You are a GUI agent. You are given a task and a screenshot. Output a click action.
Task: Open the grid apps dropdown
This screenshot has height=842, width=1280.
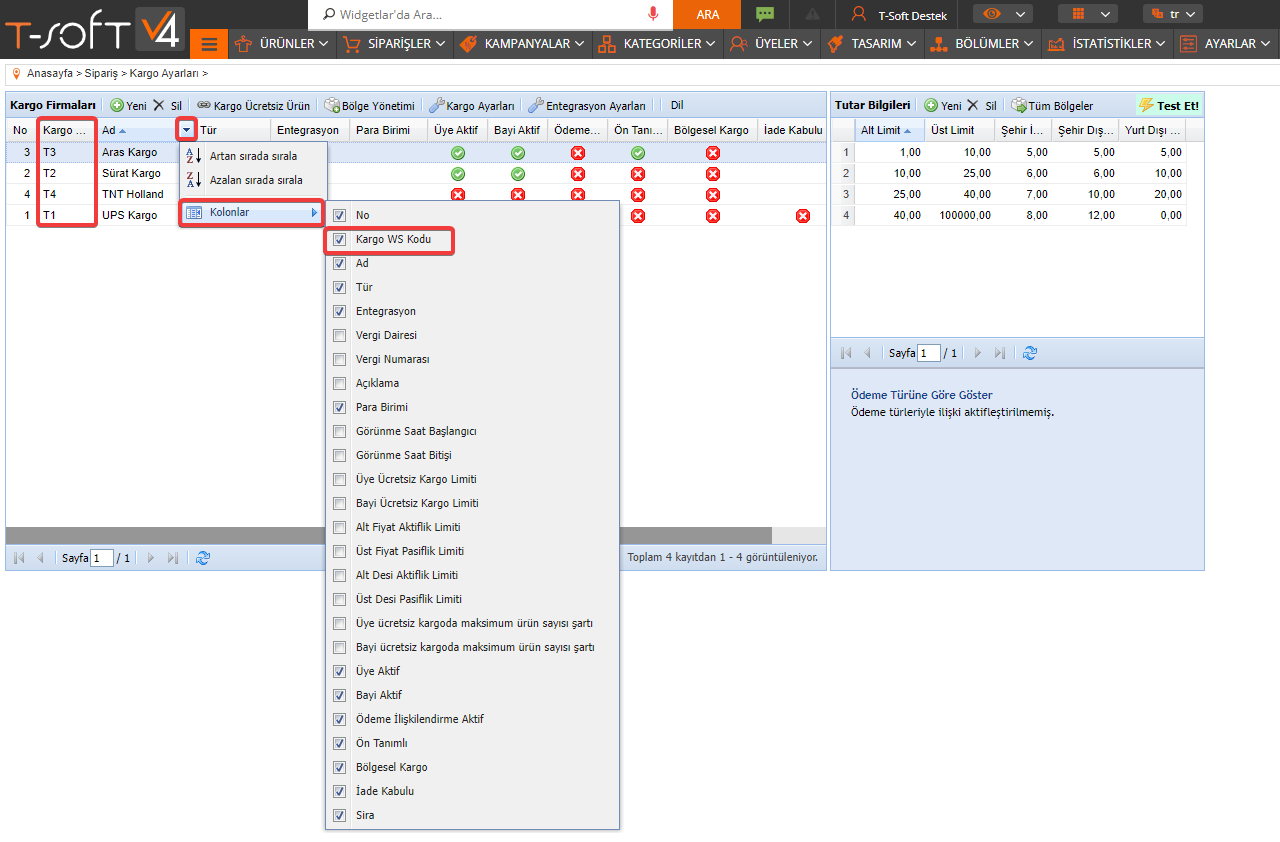1087,14
